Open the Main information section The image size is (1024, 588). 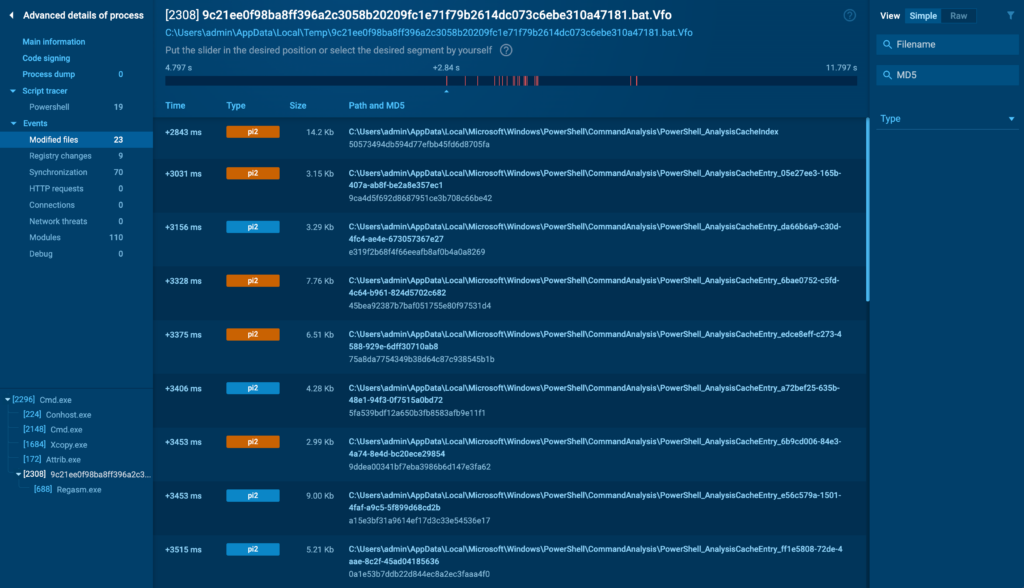[x=54, y=42]
